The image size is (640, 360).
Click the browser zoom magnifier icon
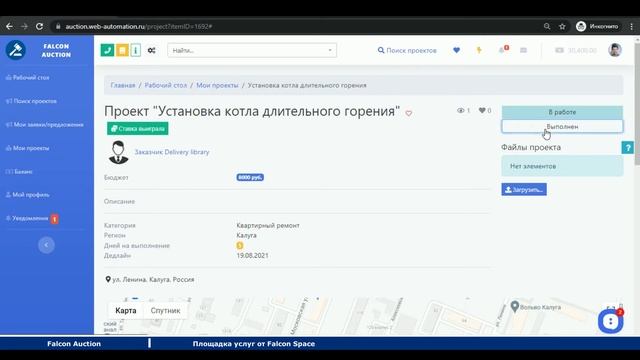pyautogui.click(x=547, y=27)
